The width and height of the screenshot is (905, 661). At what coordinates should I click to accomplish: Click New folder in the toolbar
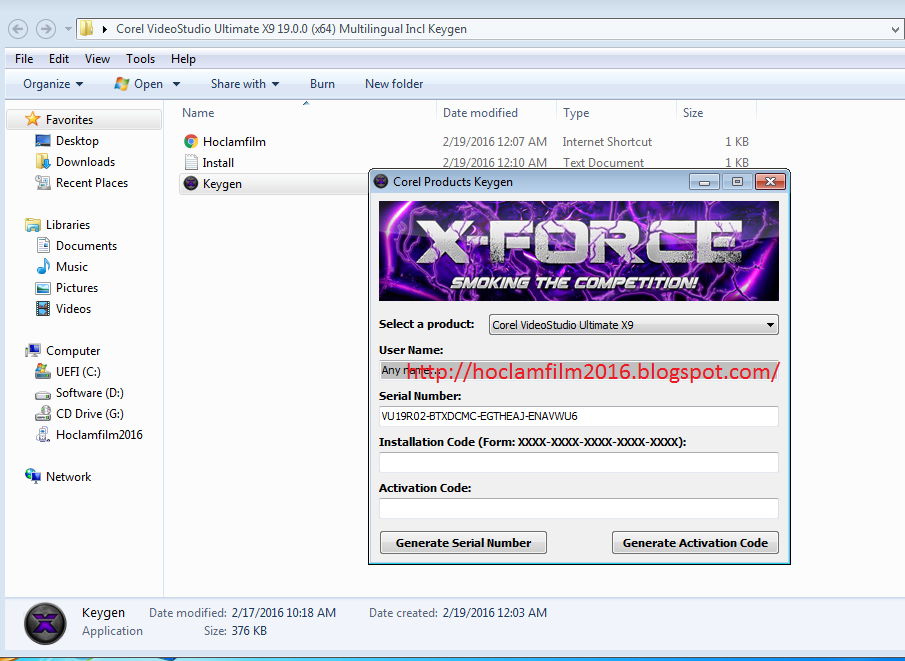click(394, 84)
